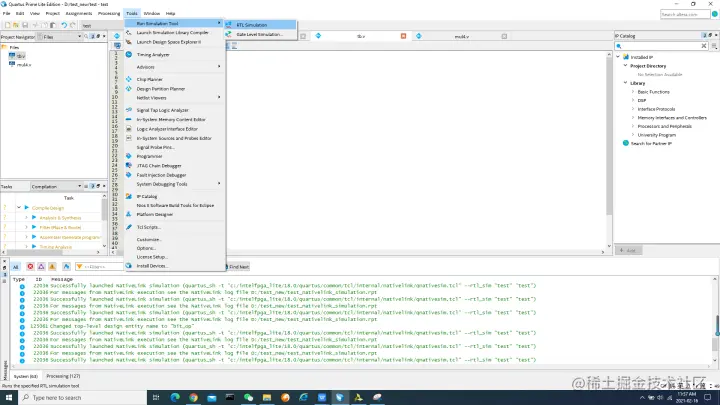Click the Undo arrow toolbar icon
This screenshot has width=720, height=405.
(64, 25)
